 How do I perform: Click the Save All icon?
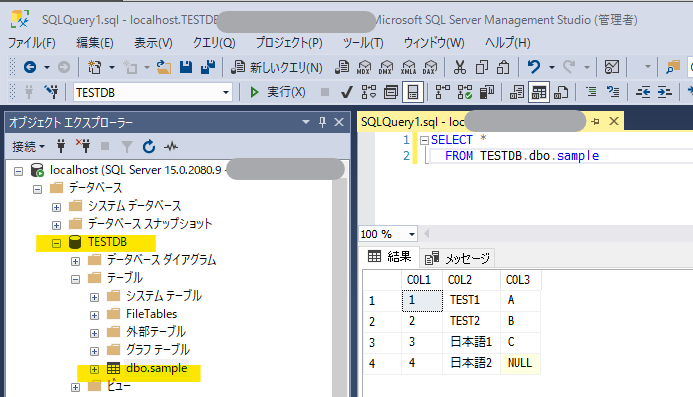click(x=208, y=67)
